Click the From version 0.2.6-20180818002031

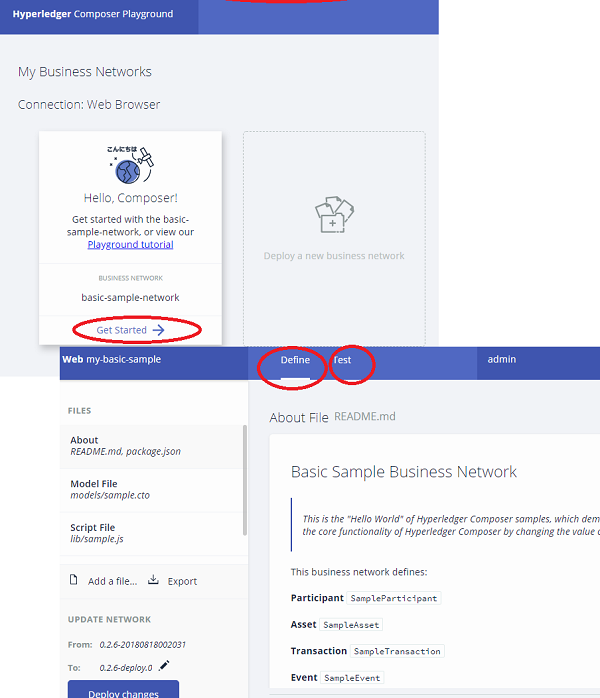142,645
